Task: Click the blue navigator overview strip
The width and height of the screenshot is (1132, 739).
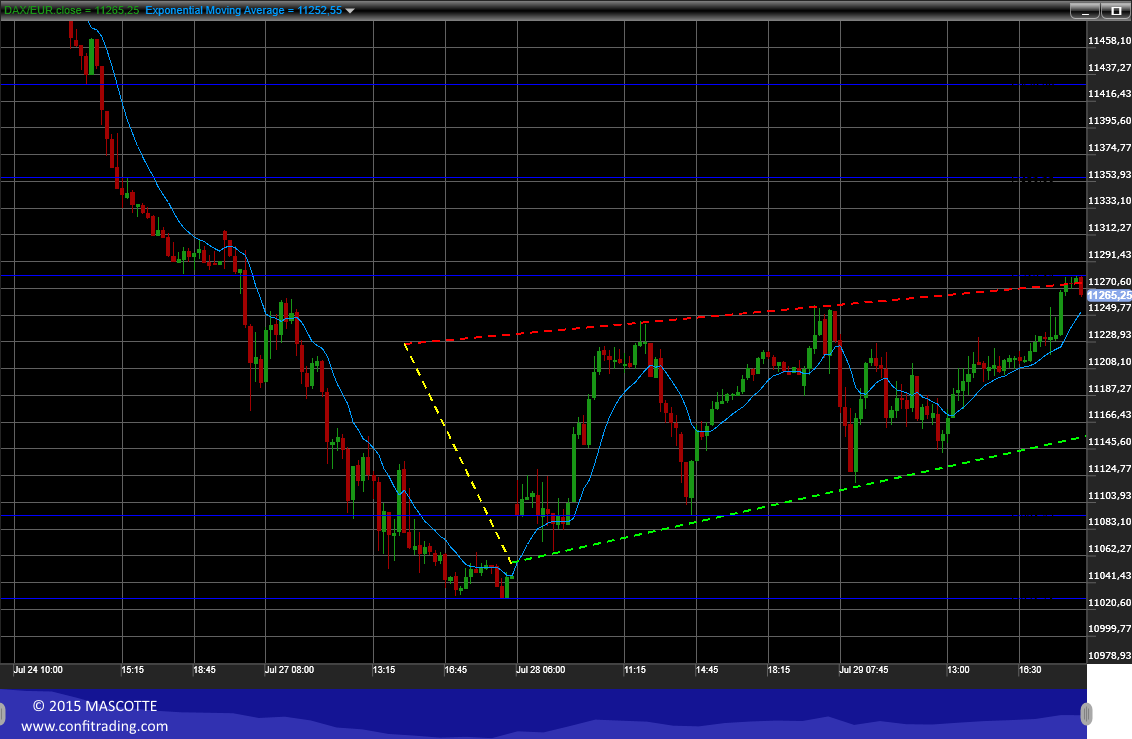Action: point(543,714)
